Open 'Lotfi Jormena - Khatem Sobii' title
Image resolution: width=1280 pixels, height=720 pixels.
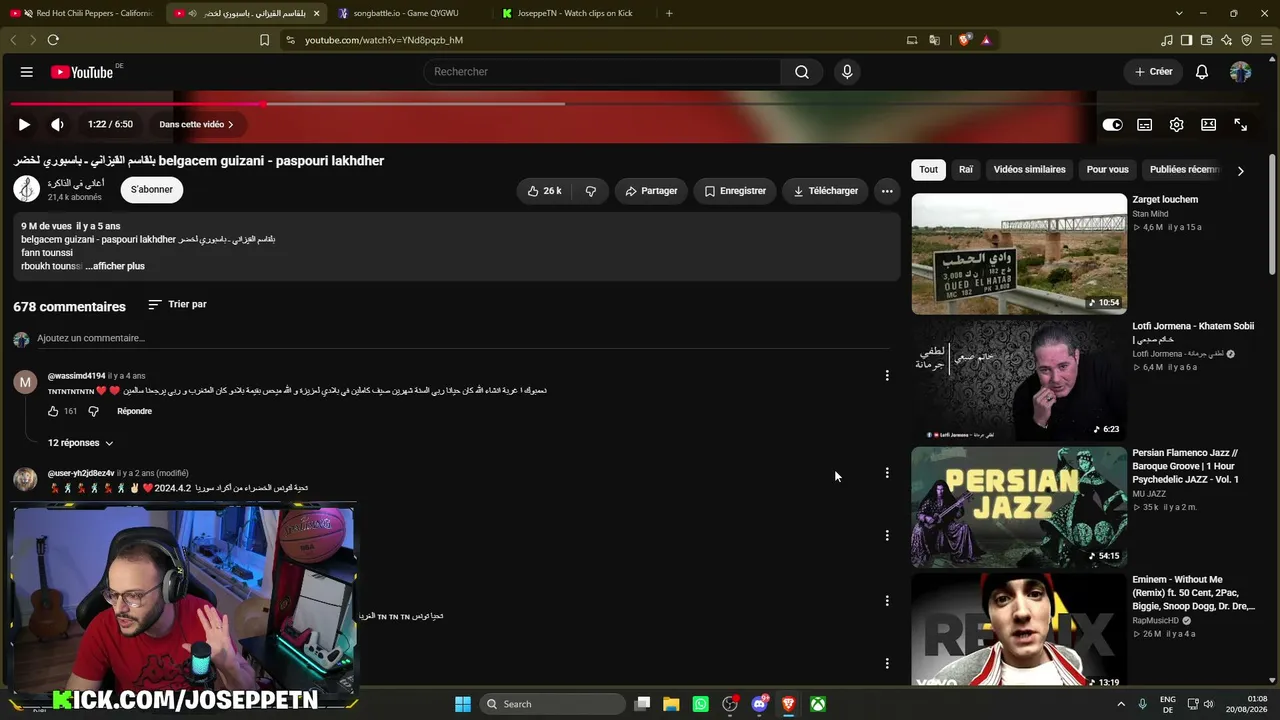[1193, 332]
